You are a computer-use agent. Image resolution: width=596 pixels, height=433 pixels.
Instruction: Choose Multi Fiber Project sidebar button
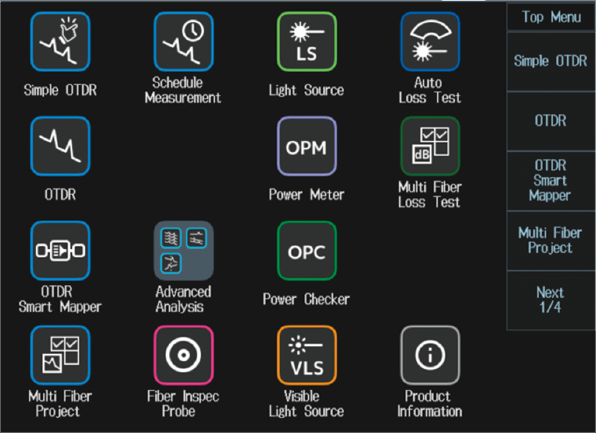pos(551,241)
